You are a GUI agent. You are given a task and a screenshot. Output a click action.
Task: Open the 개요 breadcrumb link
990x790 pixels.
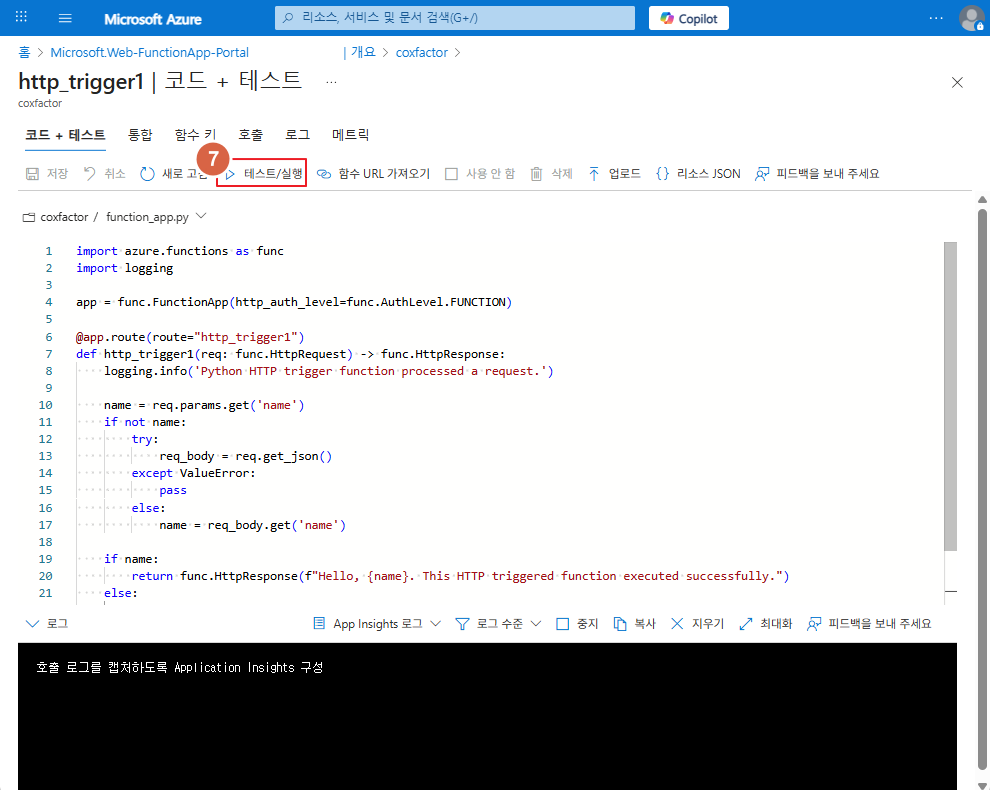click(363, 52)
